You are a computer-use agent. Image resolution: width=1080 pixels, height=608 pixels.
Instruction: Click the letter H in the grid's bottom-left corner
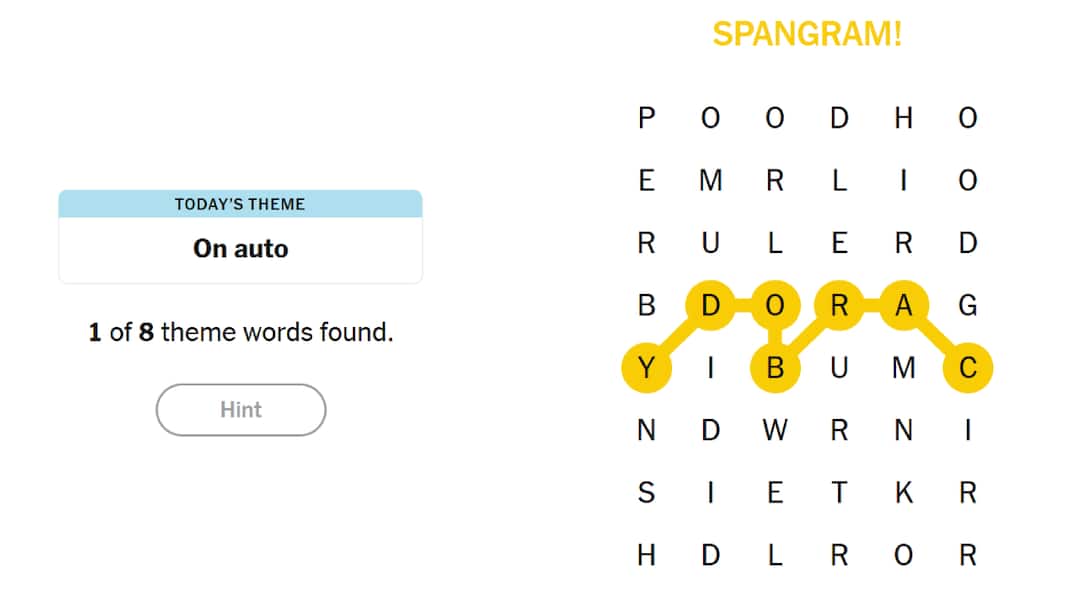coord(646,556)
